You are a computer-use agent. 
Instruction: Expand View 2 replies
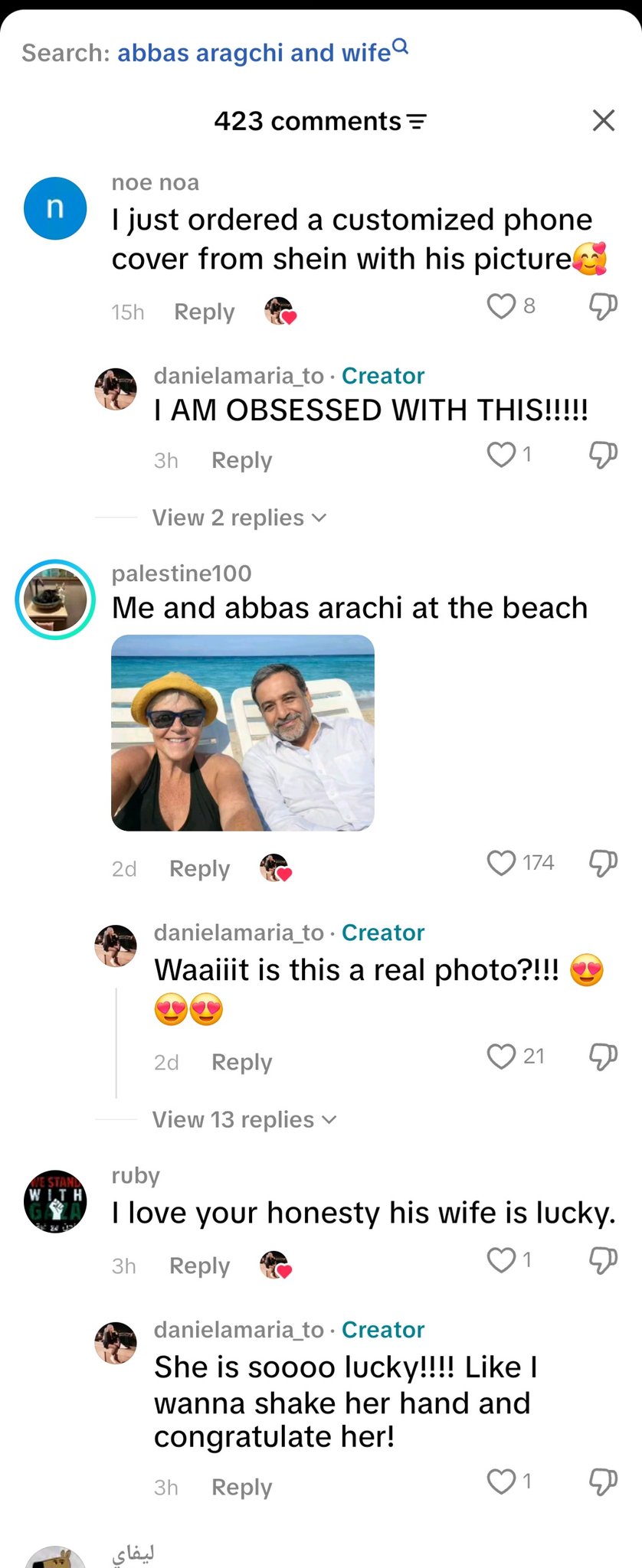point(239,518)
